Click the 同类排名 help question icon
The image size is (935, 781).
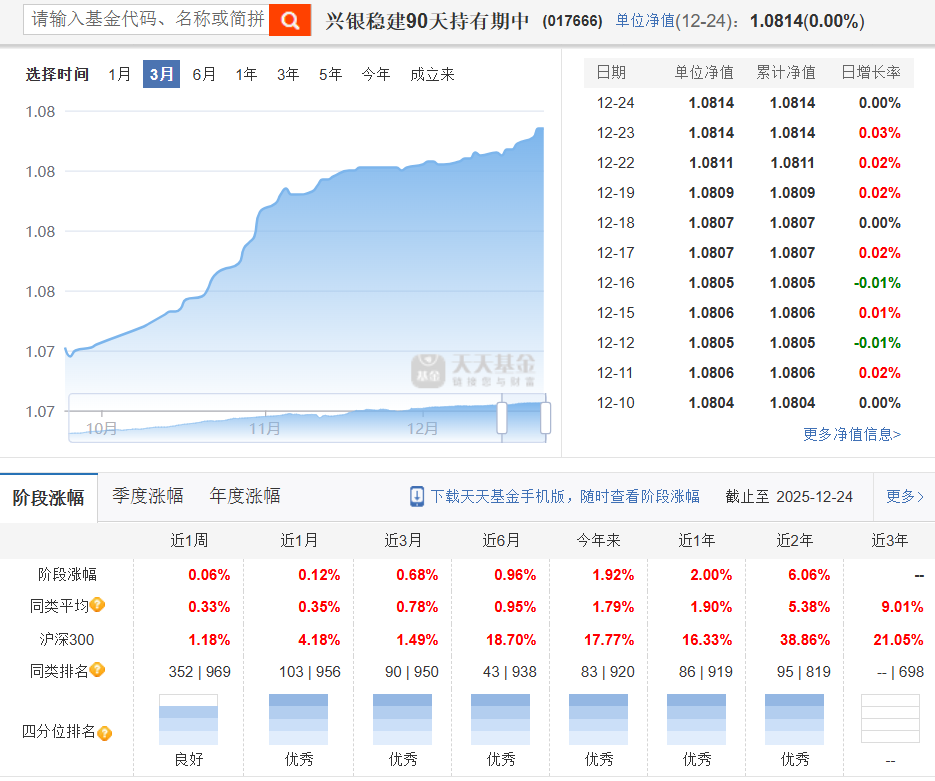pyautogui.click(x=98, y=670)
